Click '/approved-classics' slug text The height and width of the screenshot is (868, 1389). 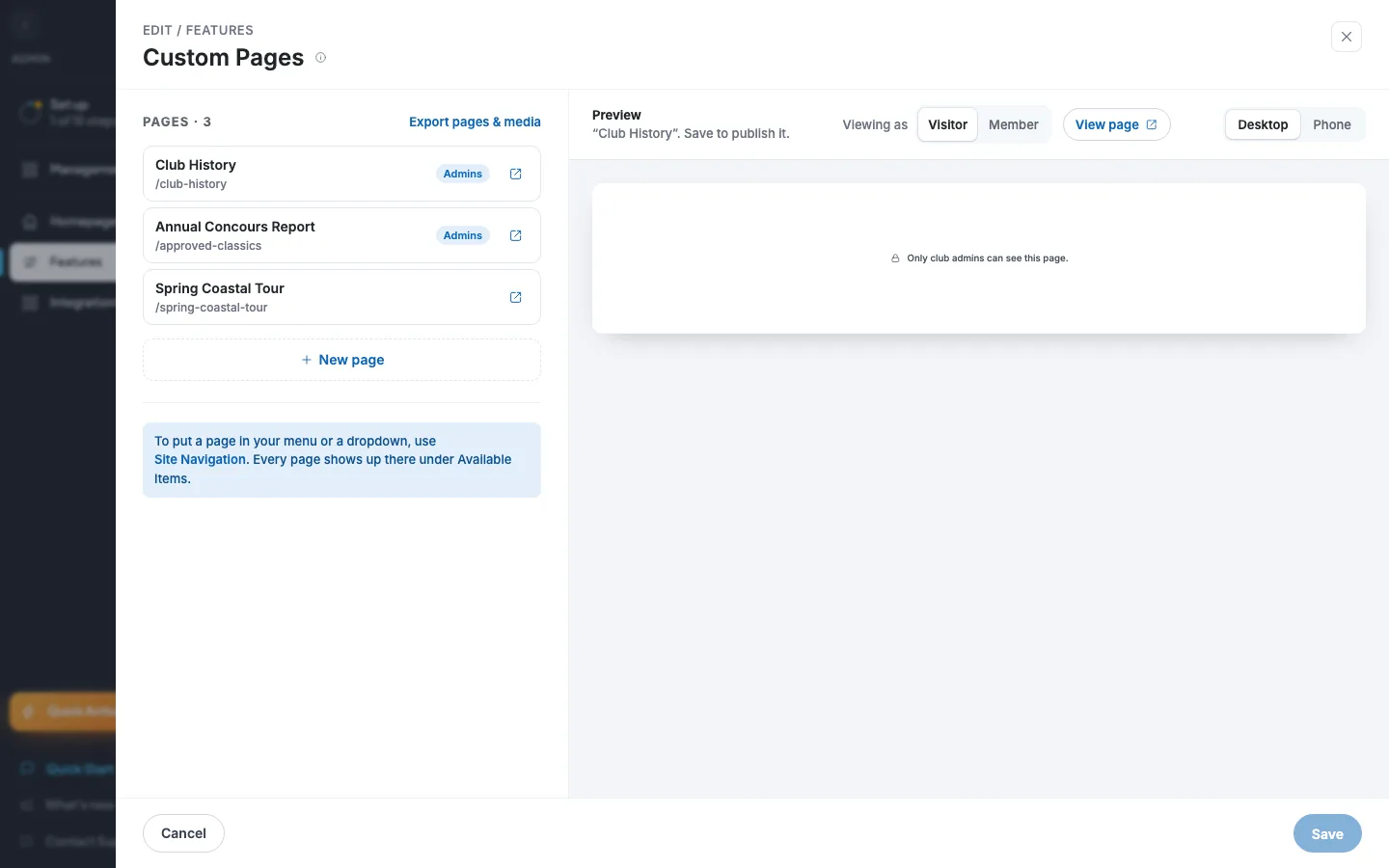click(208, 246)
